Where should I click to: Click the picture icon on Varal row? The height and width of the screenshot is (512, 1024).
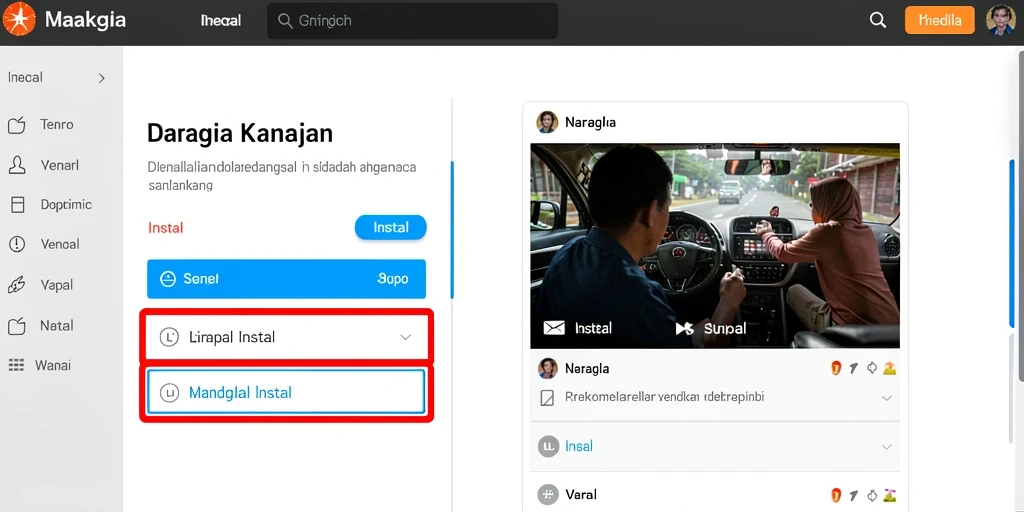point(889,494)
